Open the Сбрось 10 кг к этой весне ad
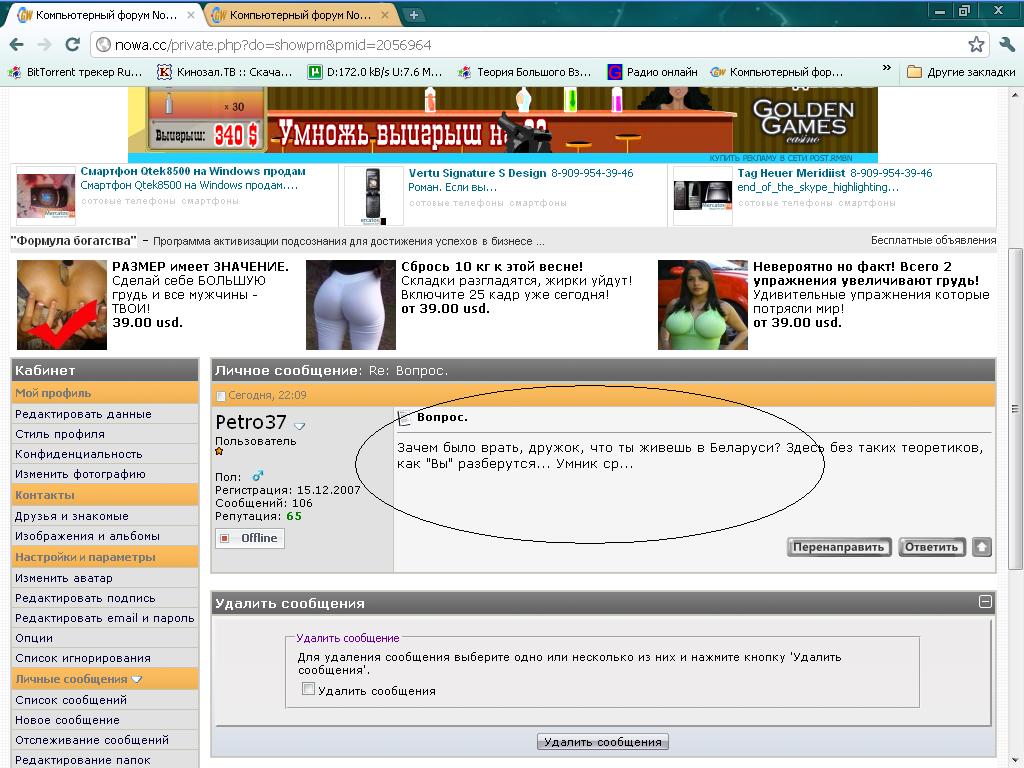This screenshot has height=768, width=1024. [492, 266]
